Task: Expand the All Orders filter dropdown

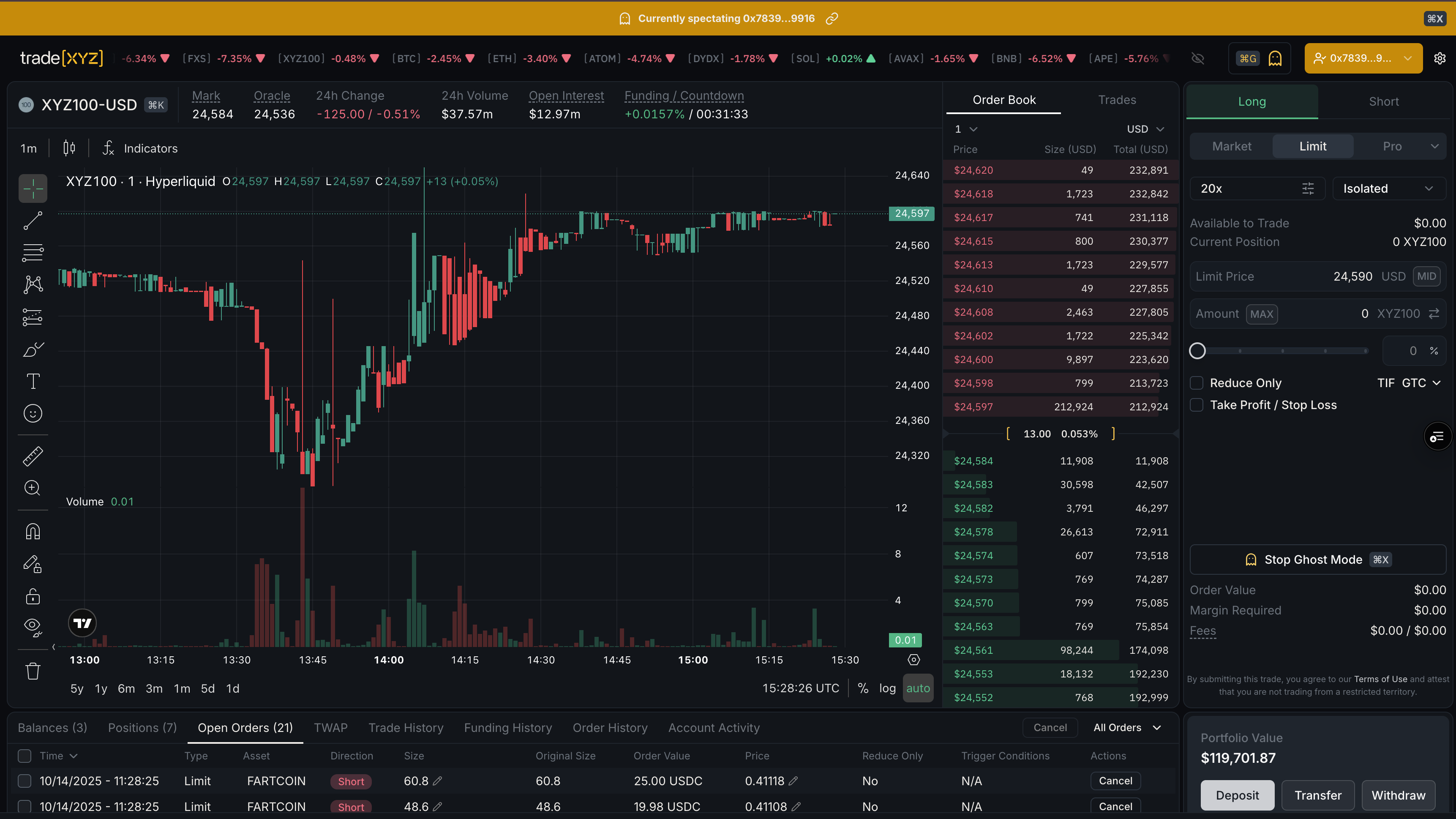Action: (x=1126, y=727)
